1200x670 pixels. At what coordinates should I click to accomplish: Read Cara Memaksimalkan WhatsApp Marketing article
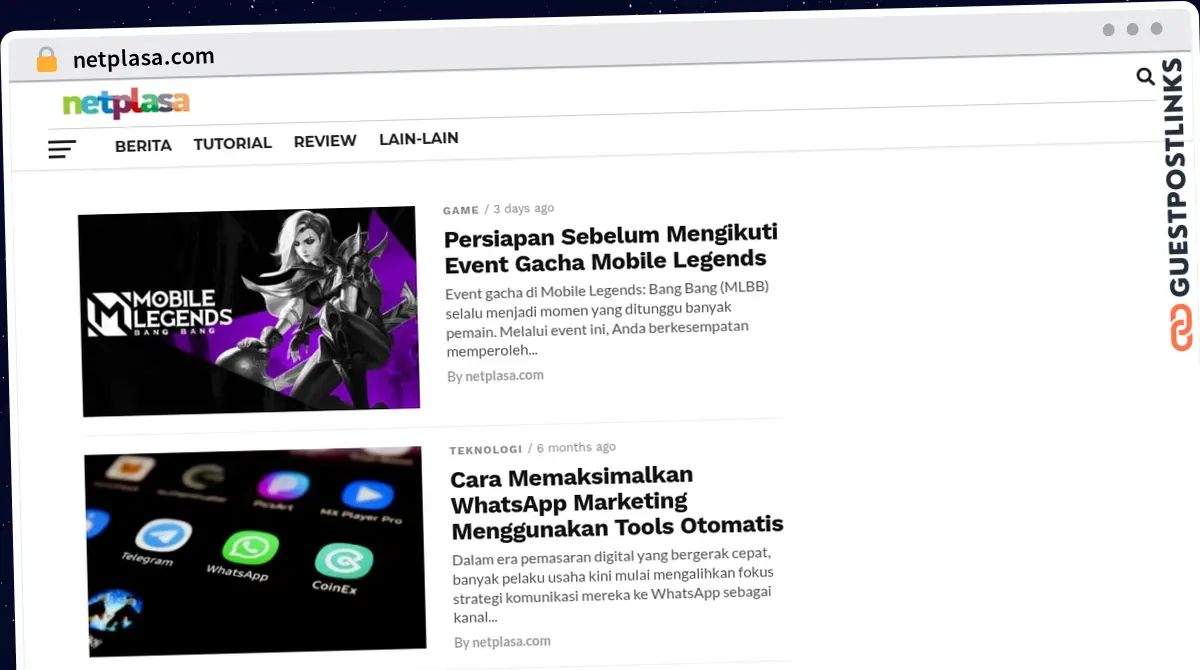pos(617,502)
